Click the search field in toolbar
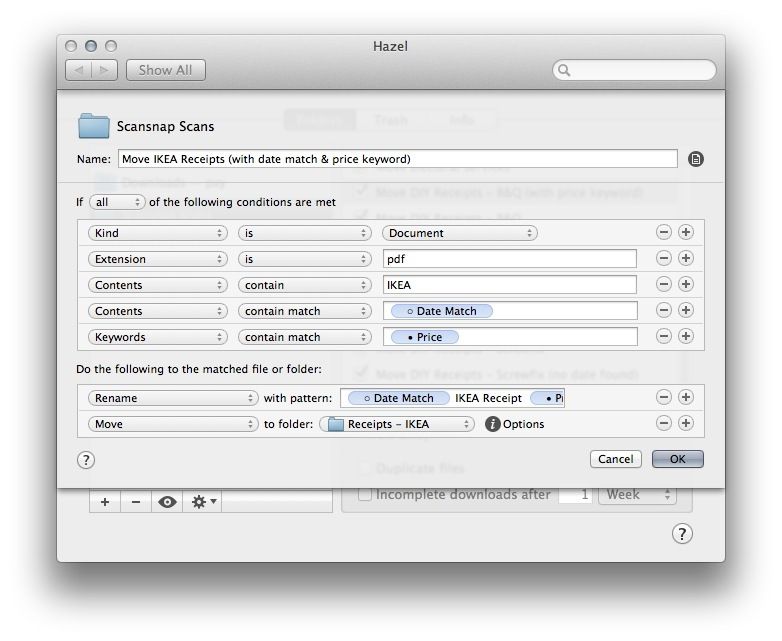This screenshot has width=782, height=641. click(x=634, y=70)
